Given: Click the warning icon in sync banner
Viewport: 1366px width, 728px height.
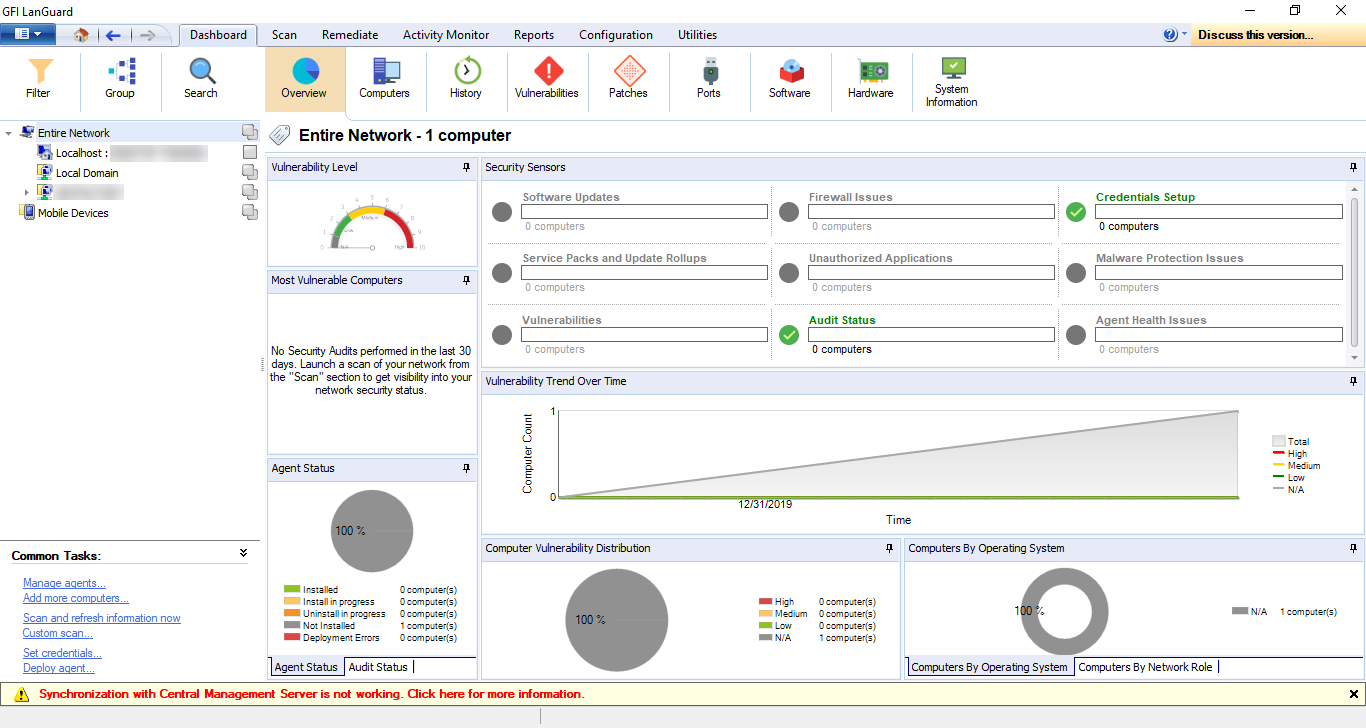Looking at the screenshot, I should tap(19, 694).
